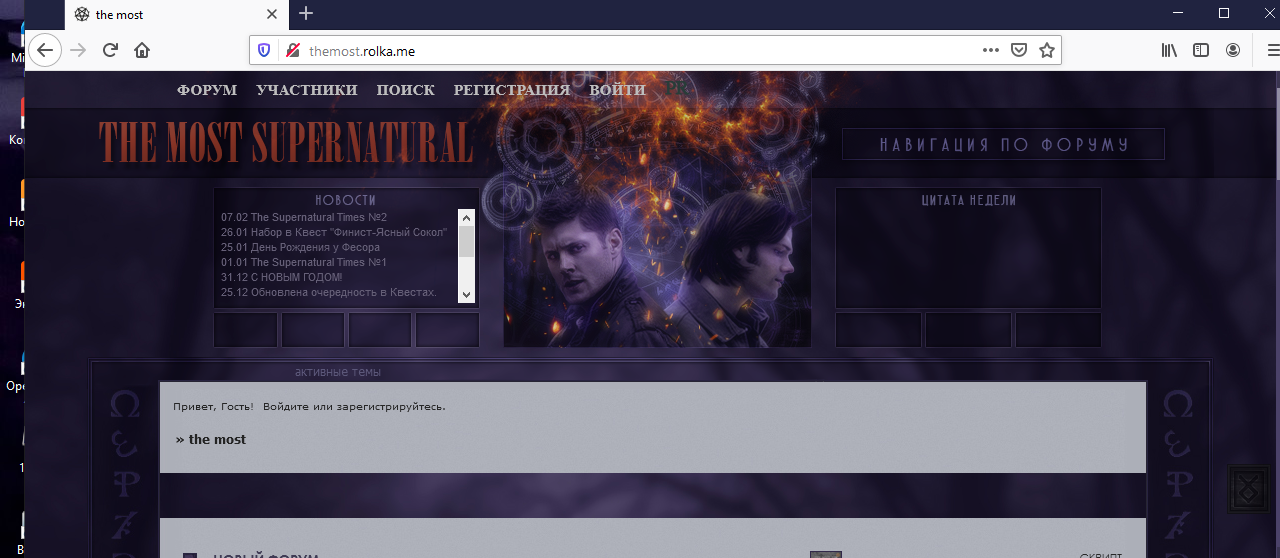1280x558 pixels.
Task: Open the 'активные темы' link
Action: (x=338, y=372)
